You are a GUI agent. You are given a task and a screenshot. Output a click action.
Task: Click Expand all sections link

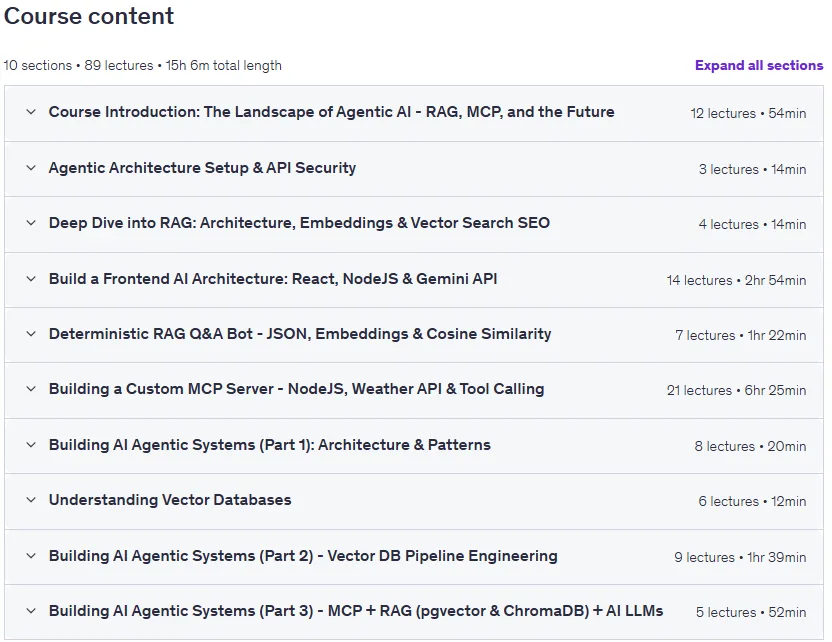[759, 65]
